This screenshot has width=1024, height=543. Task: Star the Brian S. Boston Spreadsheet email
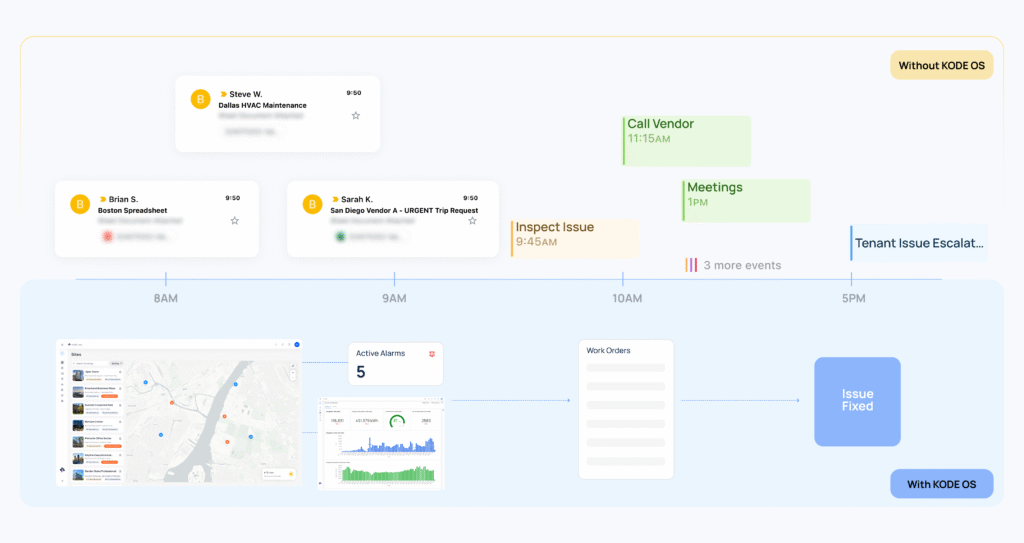pos(234,221)
